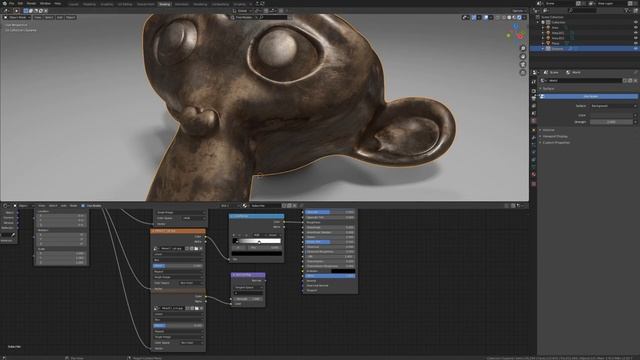This screenshot has width=640, height=360.
Task: Open the Render menu
Action: (x=31, y=3)
